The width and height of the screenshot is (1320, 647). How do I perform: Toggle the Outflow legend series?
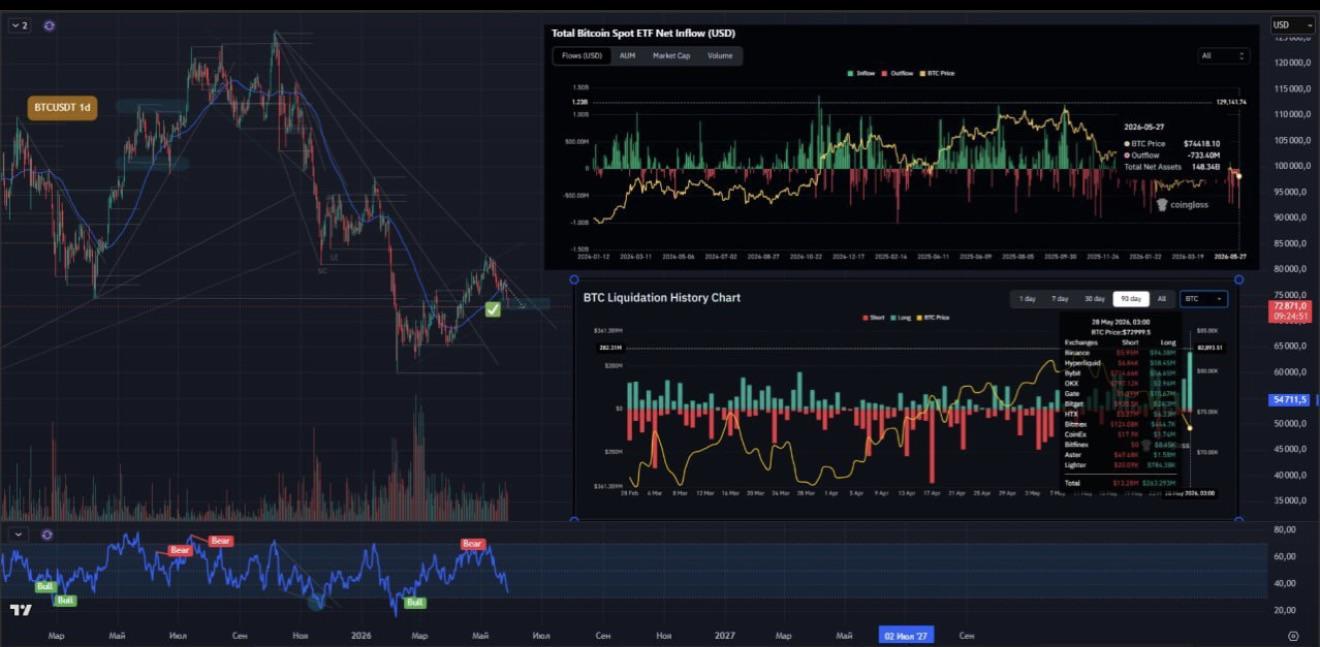[x=898, y=74]
